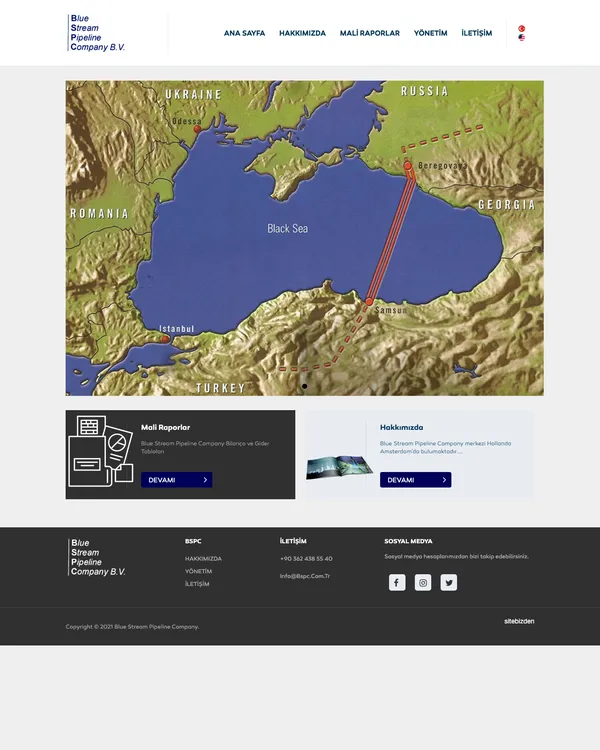The height and width of the screenshot is (750, 600).
Task: Click DEVAMI button under Hakkımızda card
Action: point(415,480)
